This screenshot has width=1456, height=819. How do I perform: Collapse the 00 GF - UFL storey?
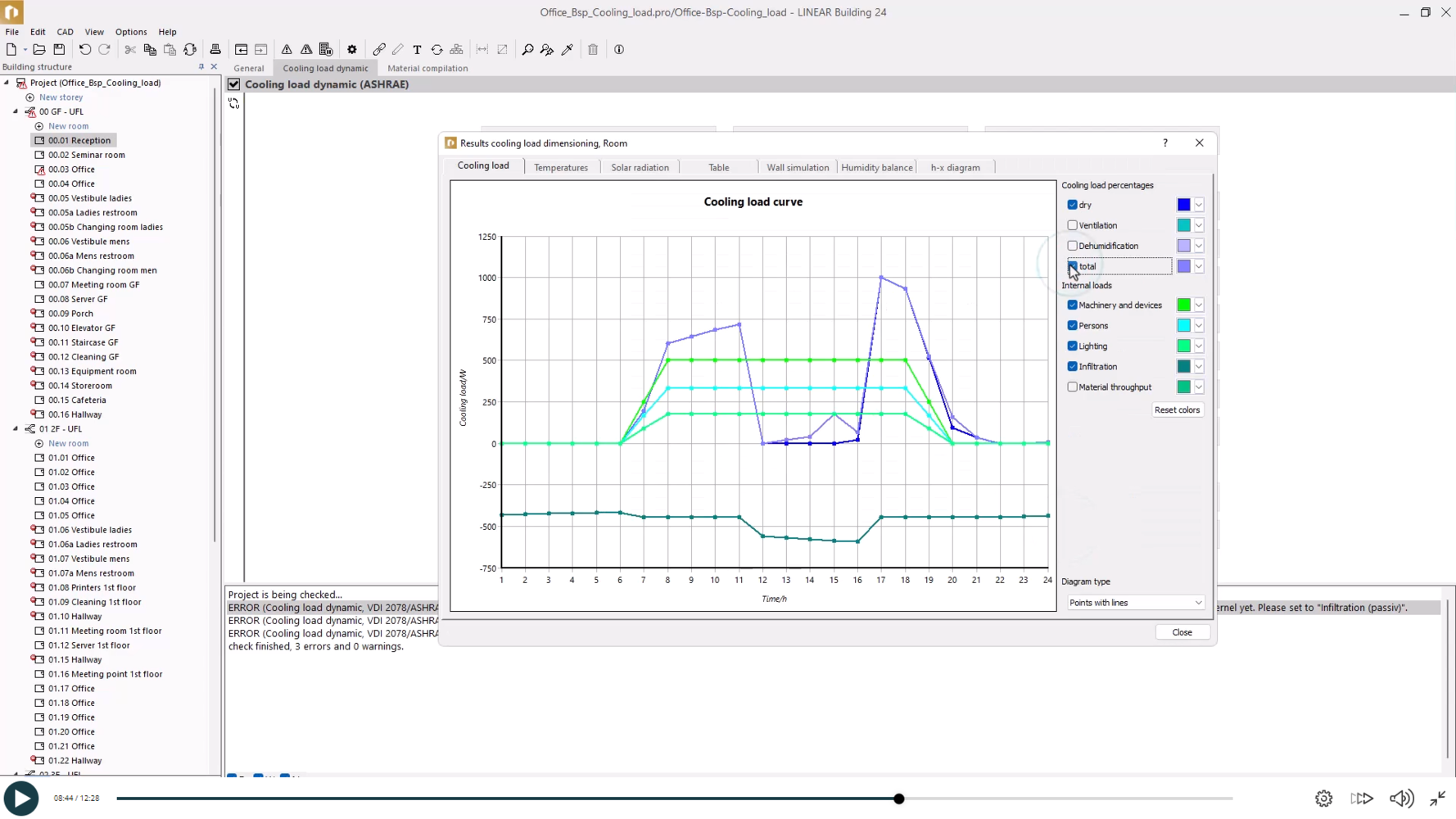pos(16,111)
